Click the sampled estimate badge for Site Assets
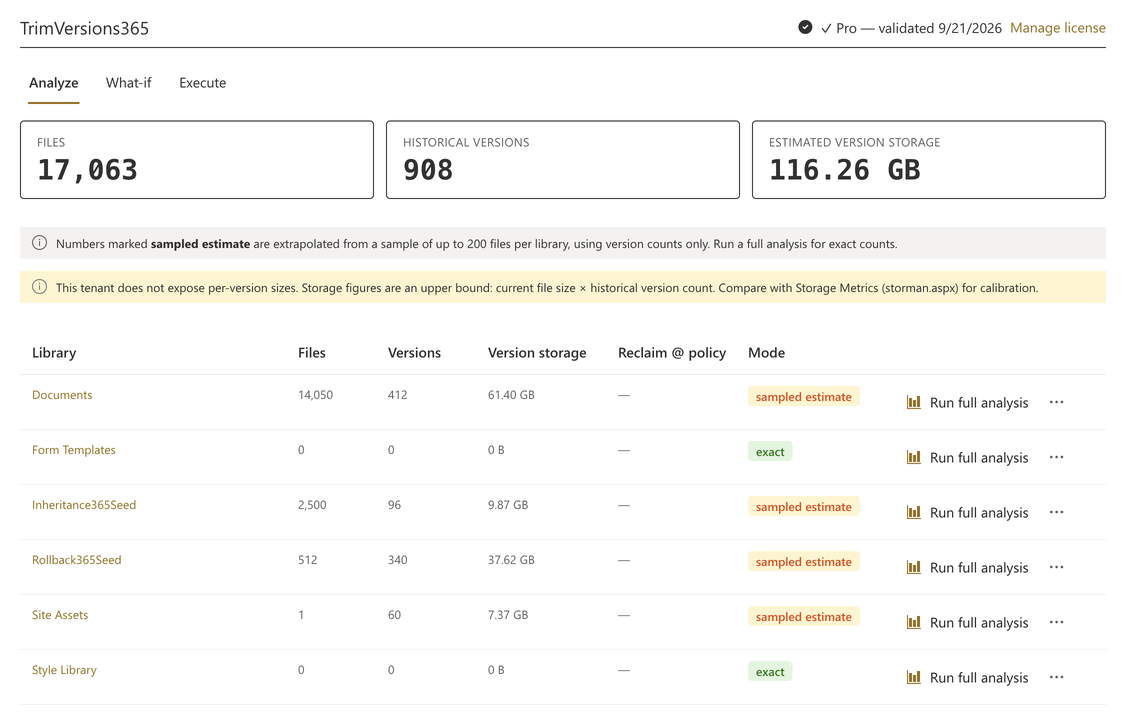 point(804,617)
